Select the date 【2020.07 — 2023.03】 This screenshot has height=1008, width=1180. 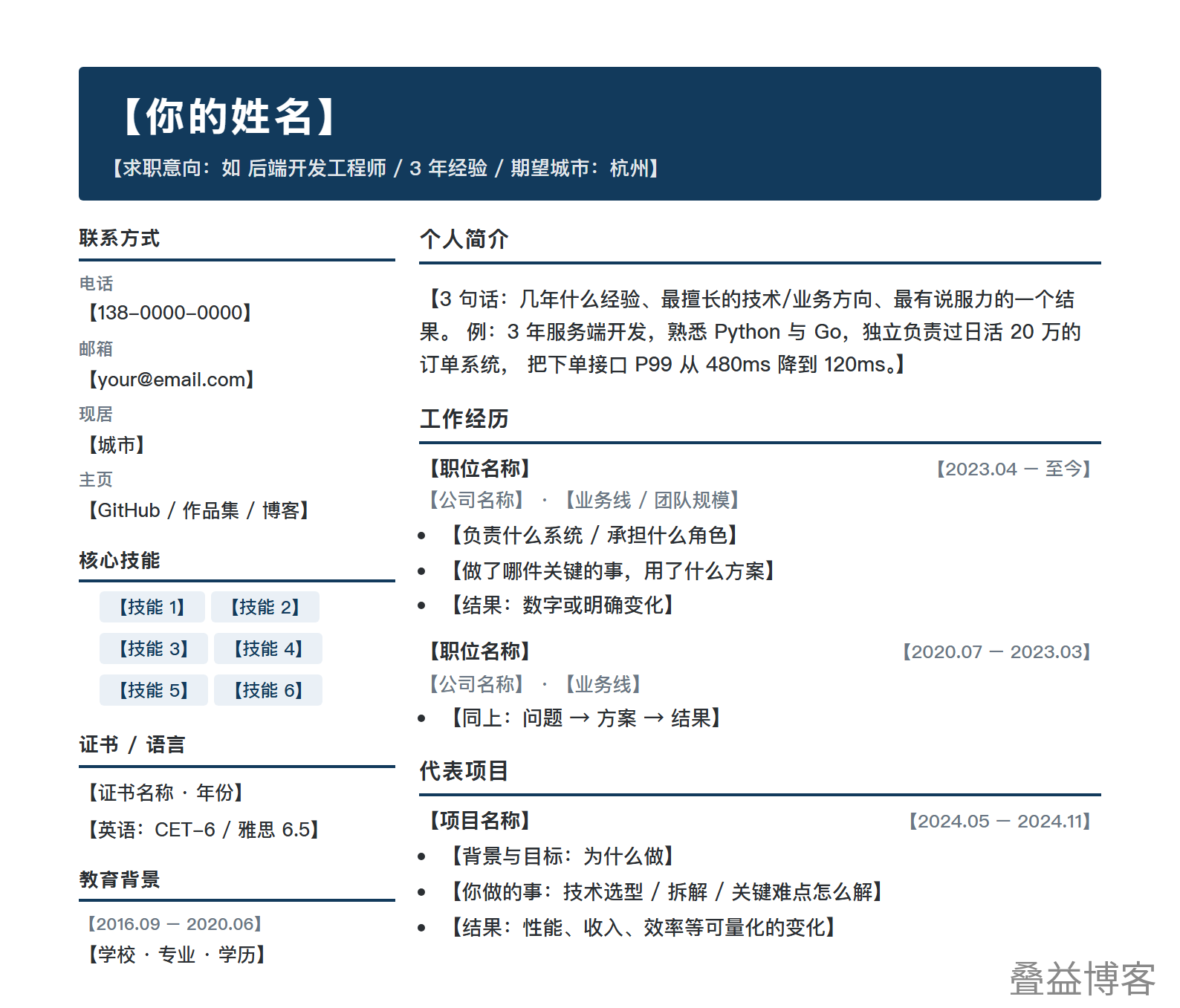pos(996,651)
